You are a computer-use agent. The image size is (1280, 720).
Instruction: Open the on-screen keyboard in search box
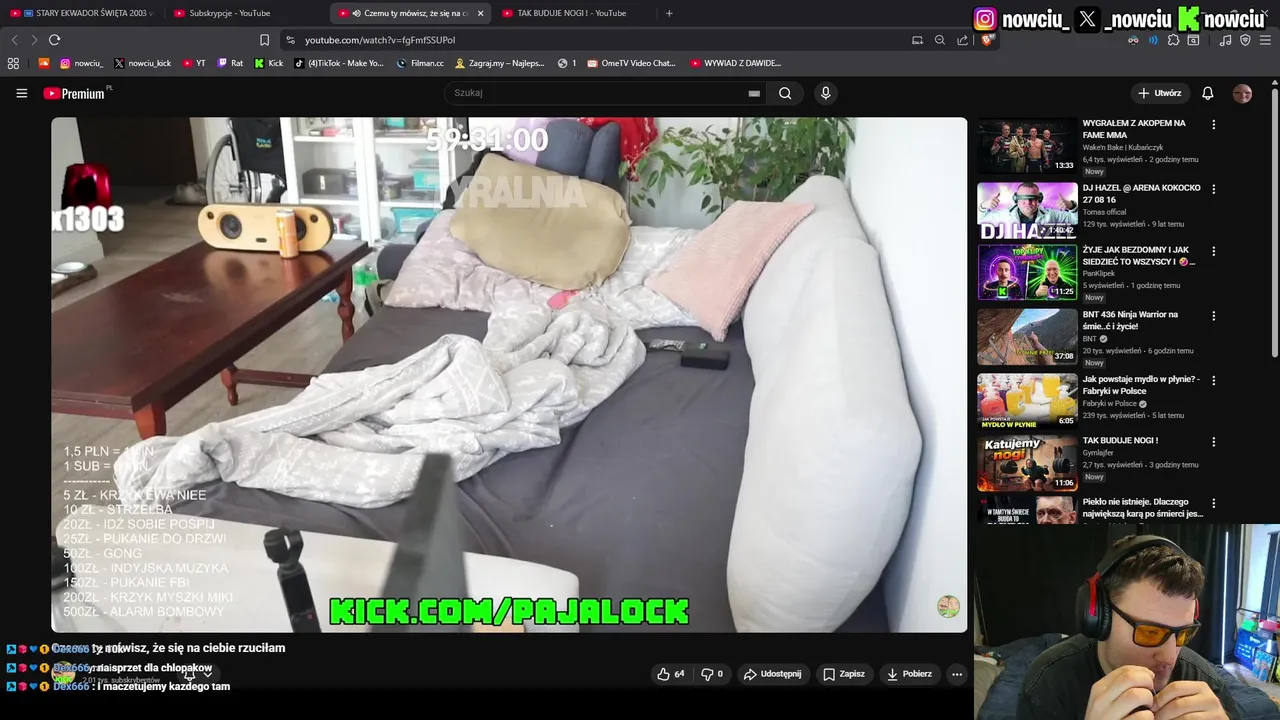click(754, 93)
